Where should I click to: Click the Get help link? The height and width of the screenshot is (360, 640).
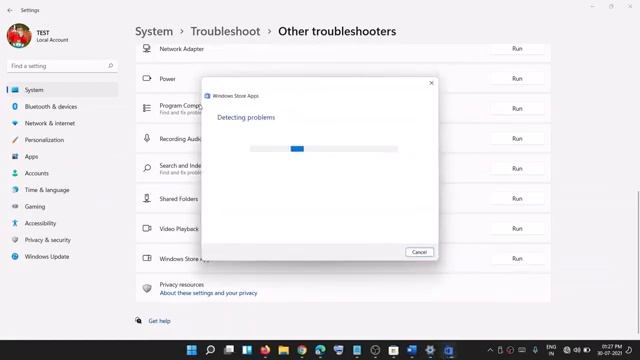pos(159,321)
